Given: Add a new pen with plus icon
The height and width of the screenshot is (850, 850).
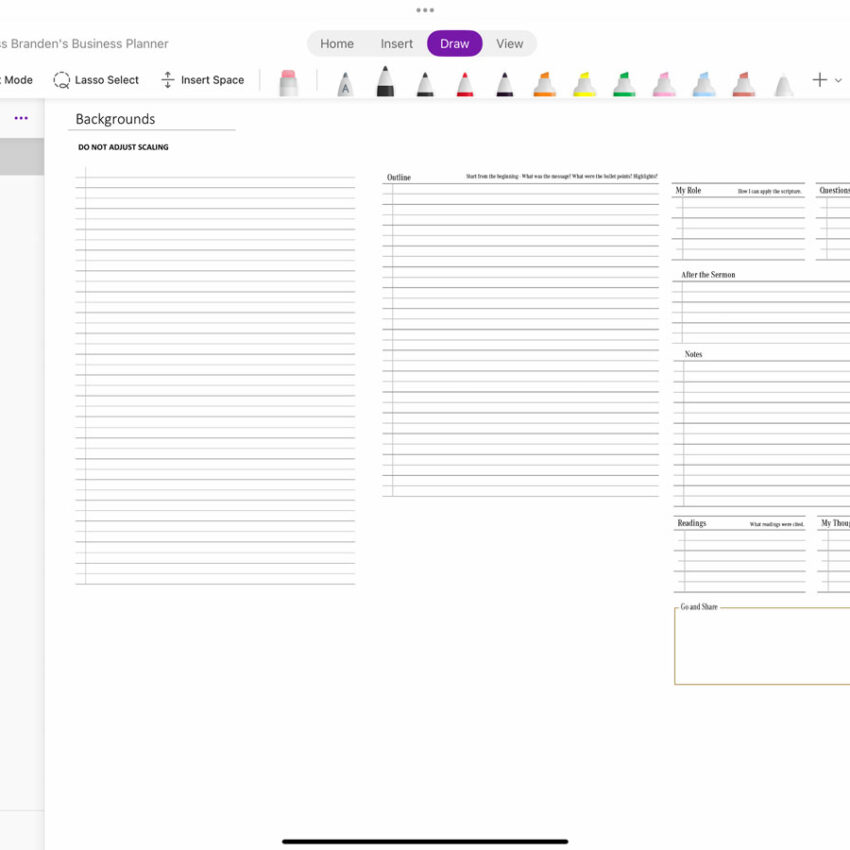Looking at the screenshot, I should click(820, 80).
